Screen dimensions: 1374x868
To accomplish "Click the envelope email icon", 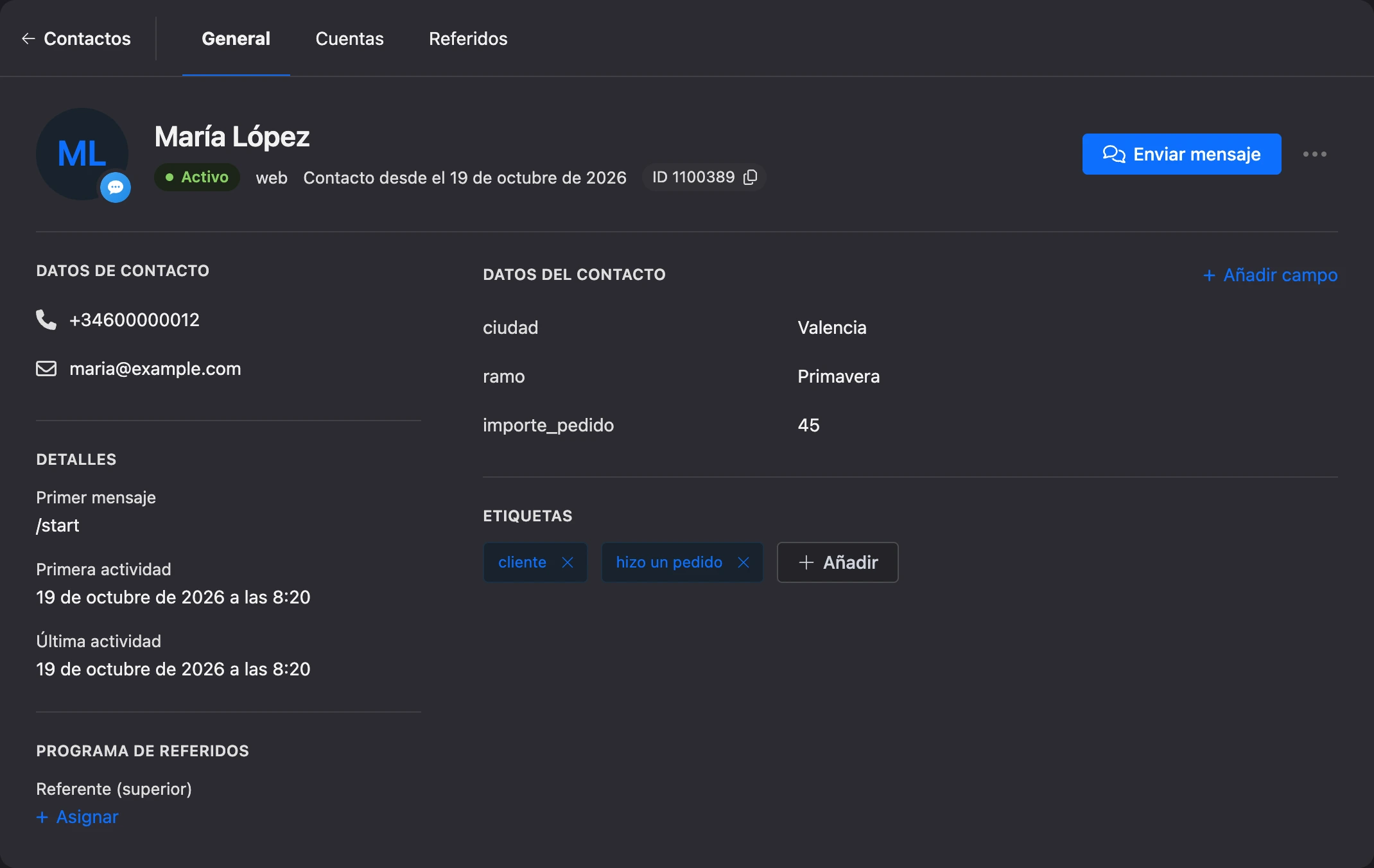I will coord(46,369).
